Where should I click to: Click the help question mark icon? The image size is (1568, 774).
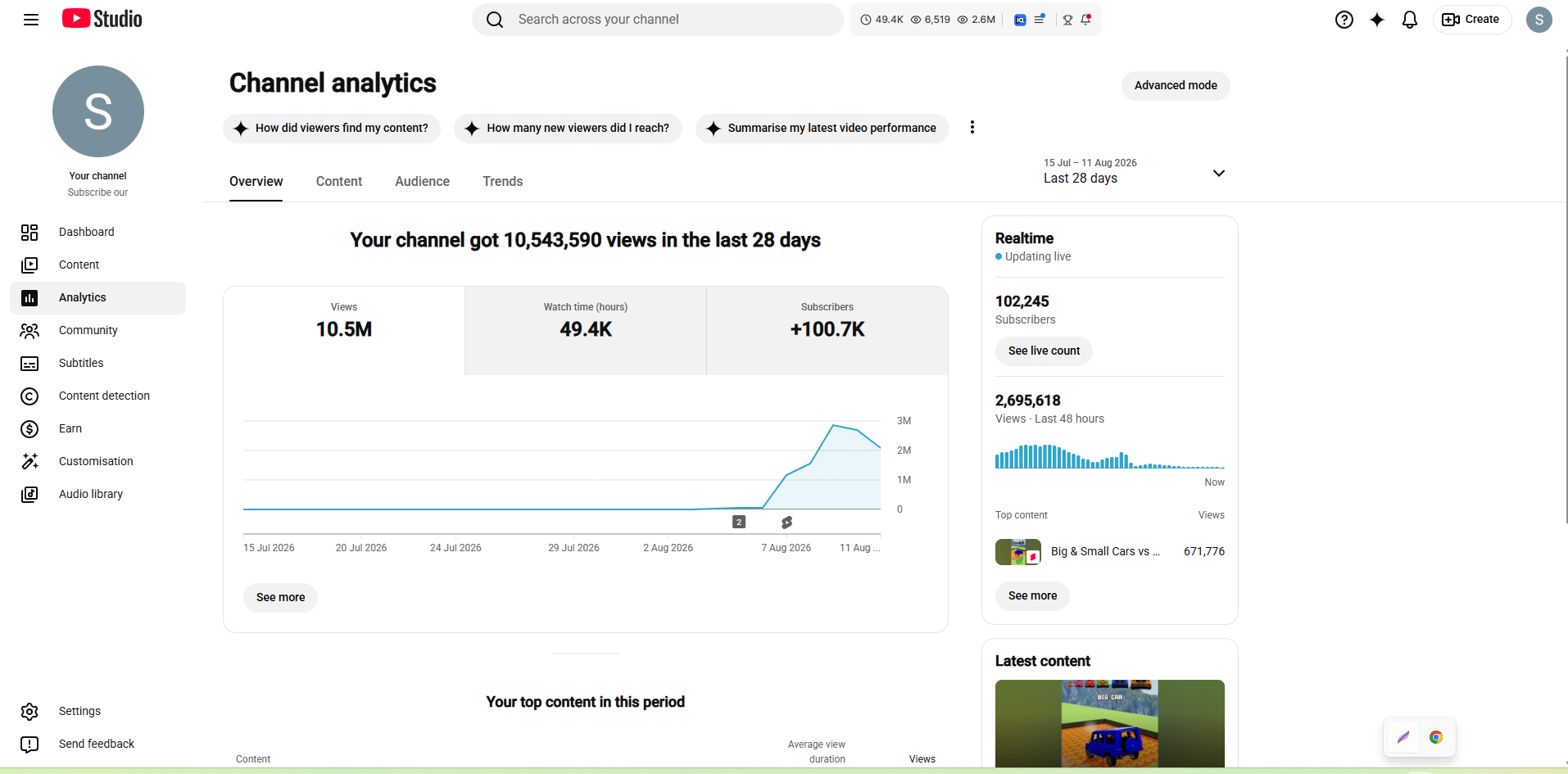pyautogui.click(x=1344, y=20)
